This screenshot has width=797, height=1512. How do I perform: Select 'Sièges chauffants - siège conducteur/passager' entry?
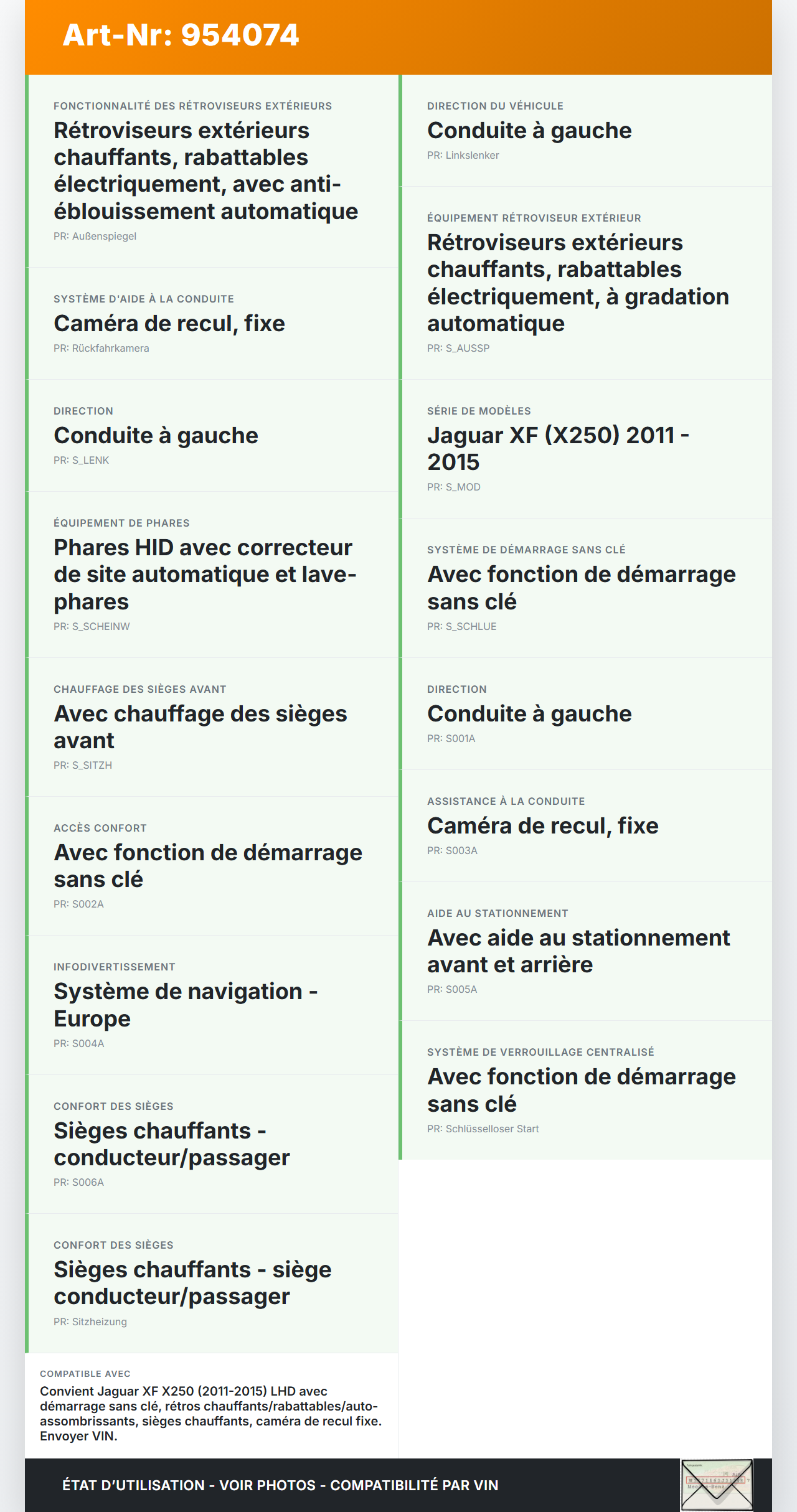point(212,1283)
